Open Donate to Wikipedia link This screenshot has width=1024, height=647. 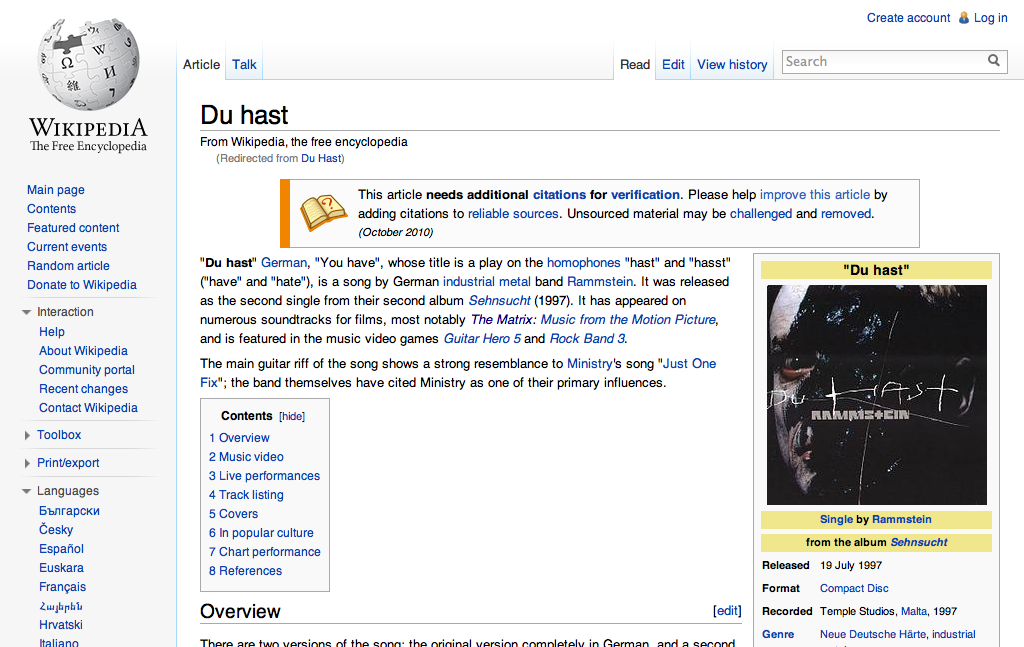[x=82, y=285]
